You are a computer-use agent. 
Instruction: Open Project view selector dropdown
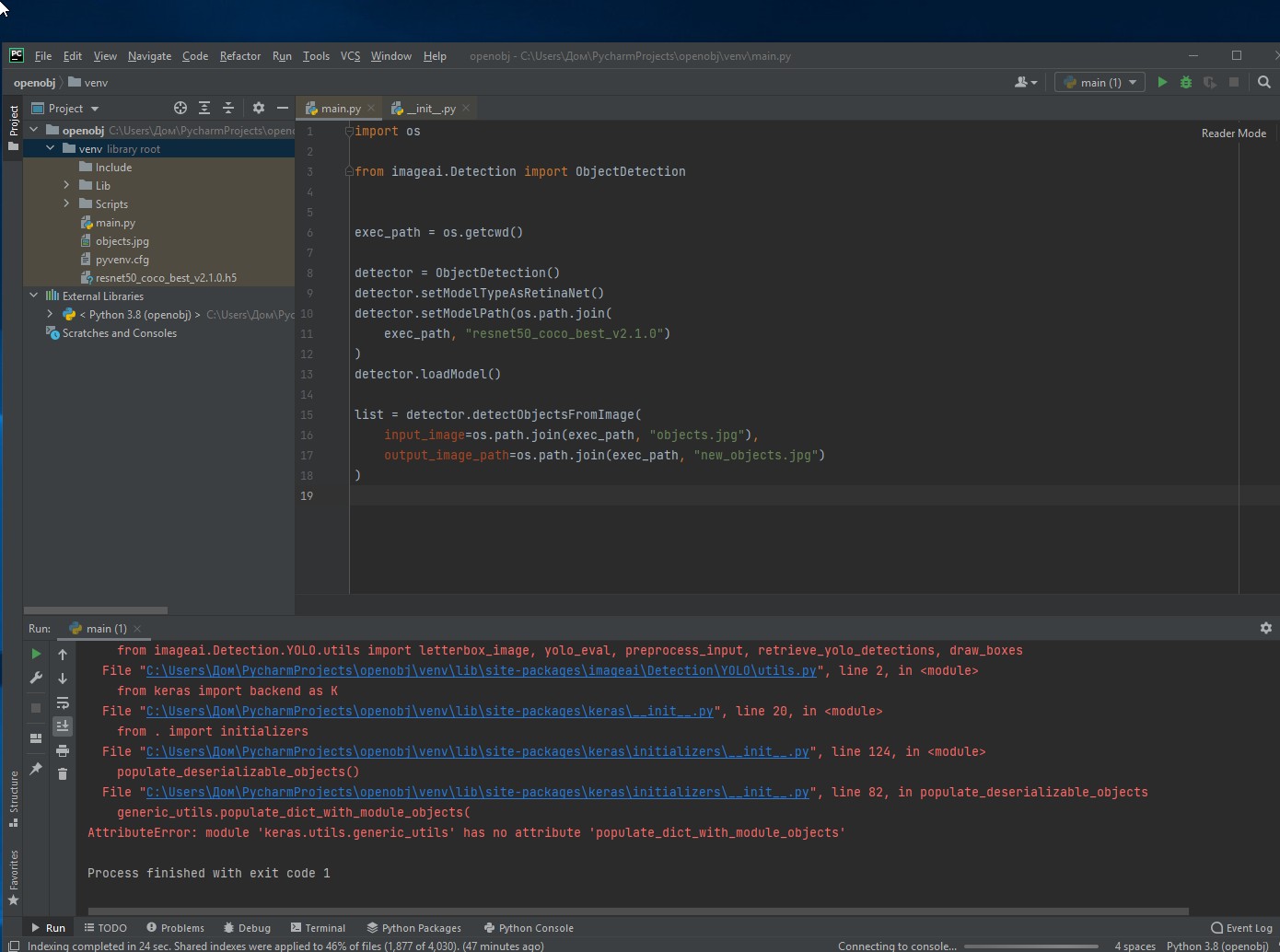click(65, 109)
